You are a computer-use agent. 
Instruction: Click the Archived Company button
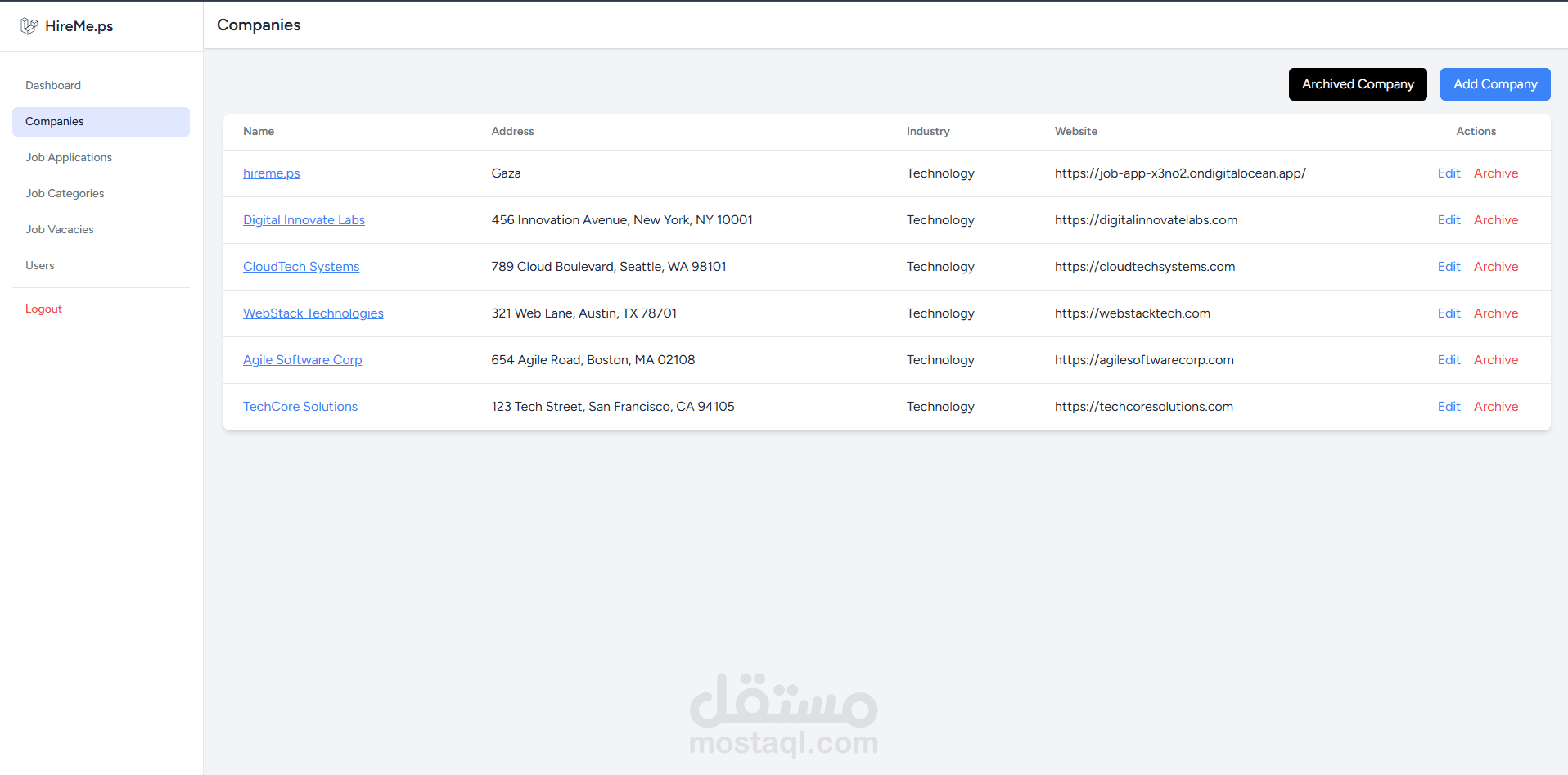1358,84
